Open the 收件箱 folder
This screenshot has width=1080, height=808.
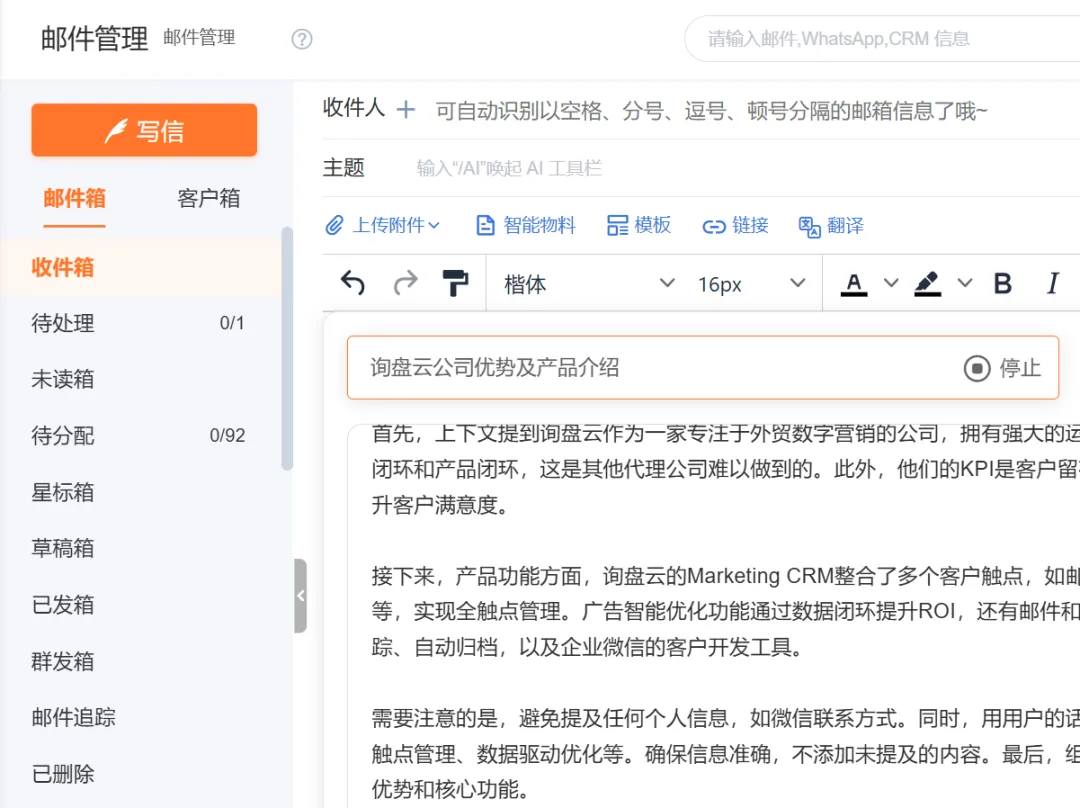[x=141, y=267]
